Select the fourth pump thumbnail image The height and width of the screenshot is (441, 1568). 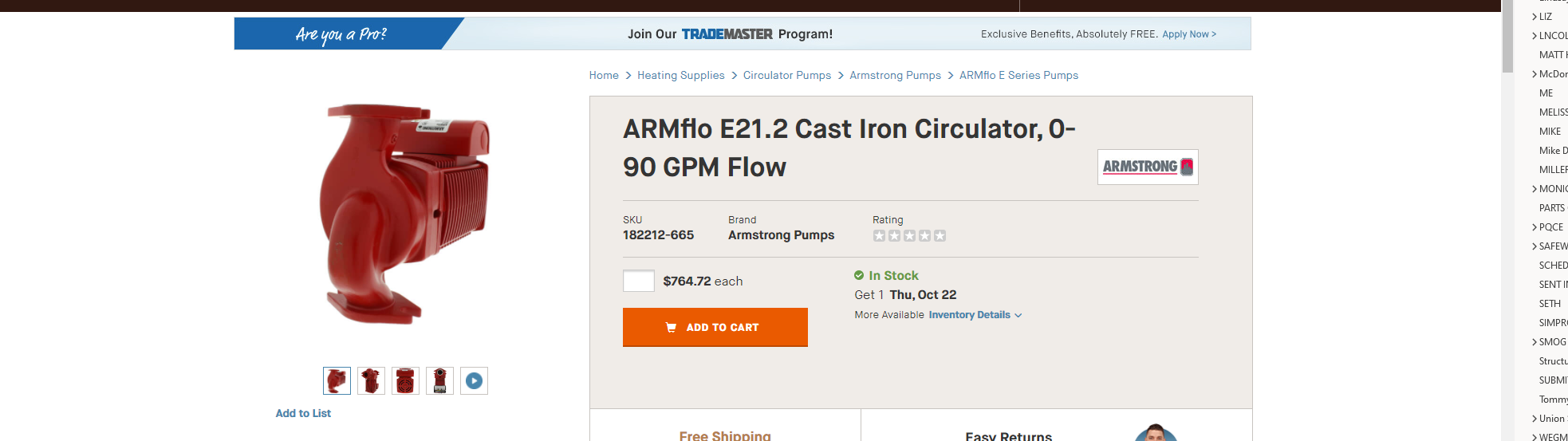point(439,381)
